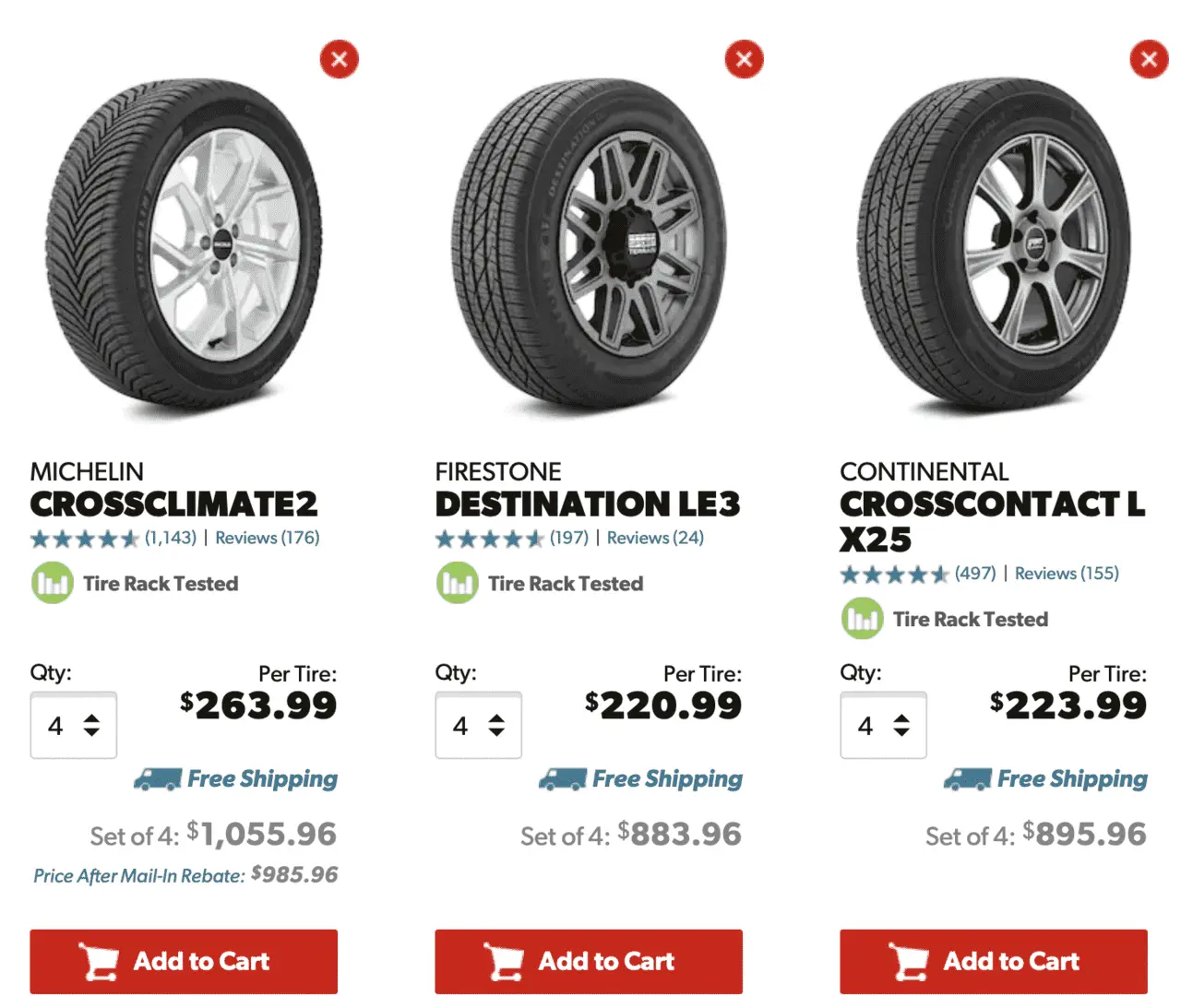Click Tire Rack Tested badge icon for Firestone

click(457, 584)
